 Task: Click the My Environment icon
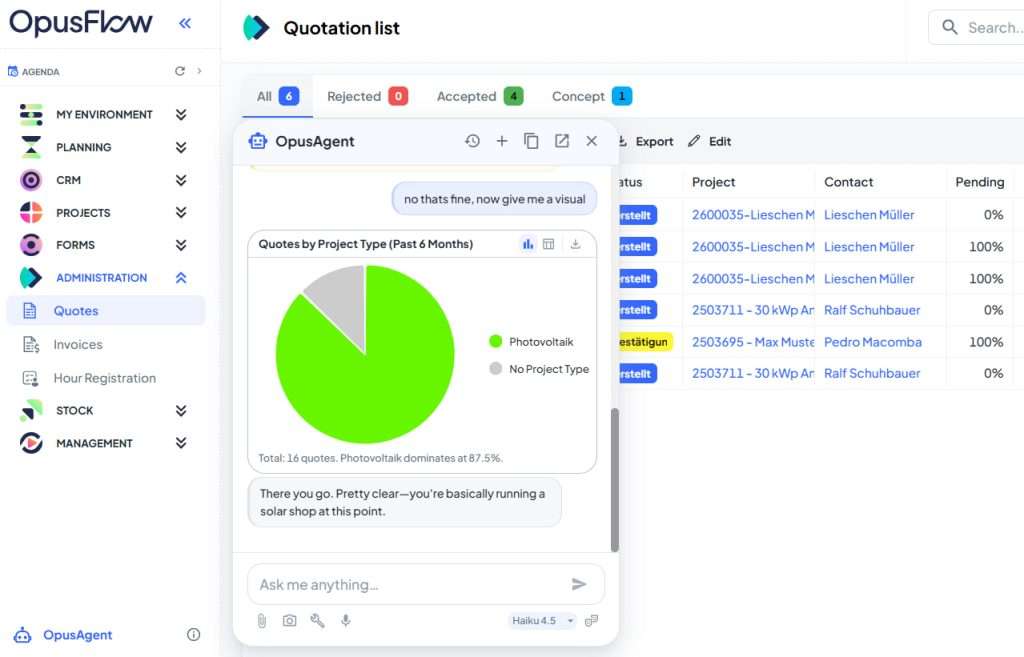tap(31, 114)
